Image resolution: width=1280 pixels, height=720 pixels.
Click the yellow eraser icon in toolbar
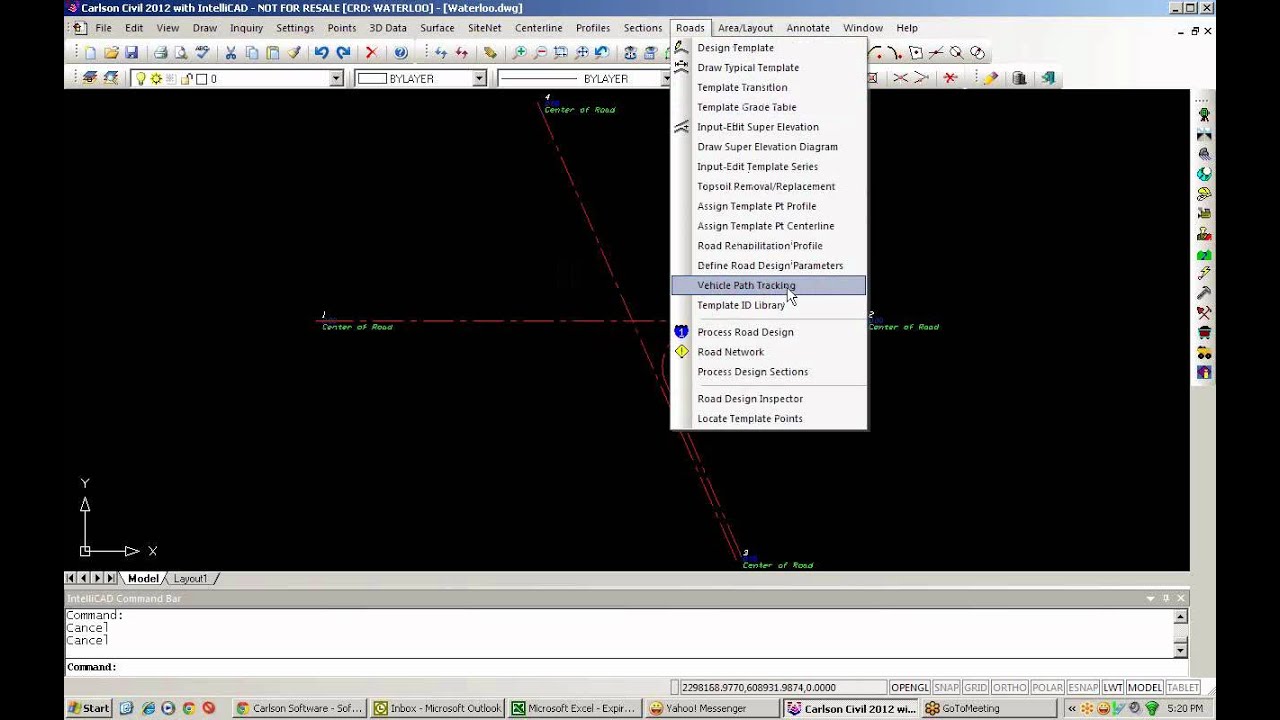tap(990, 78)
